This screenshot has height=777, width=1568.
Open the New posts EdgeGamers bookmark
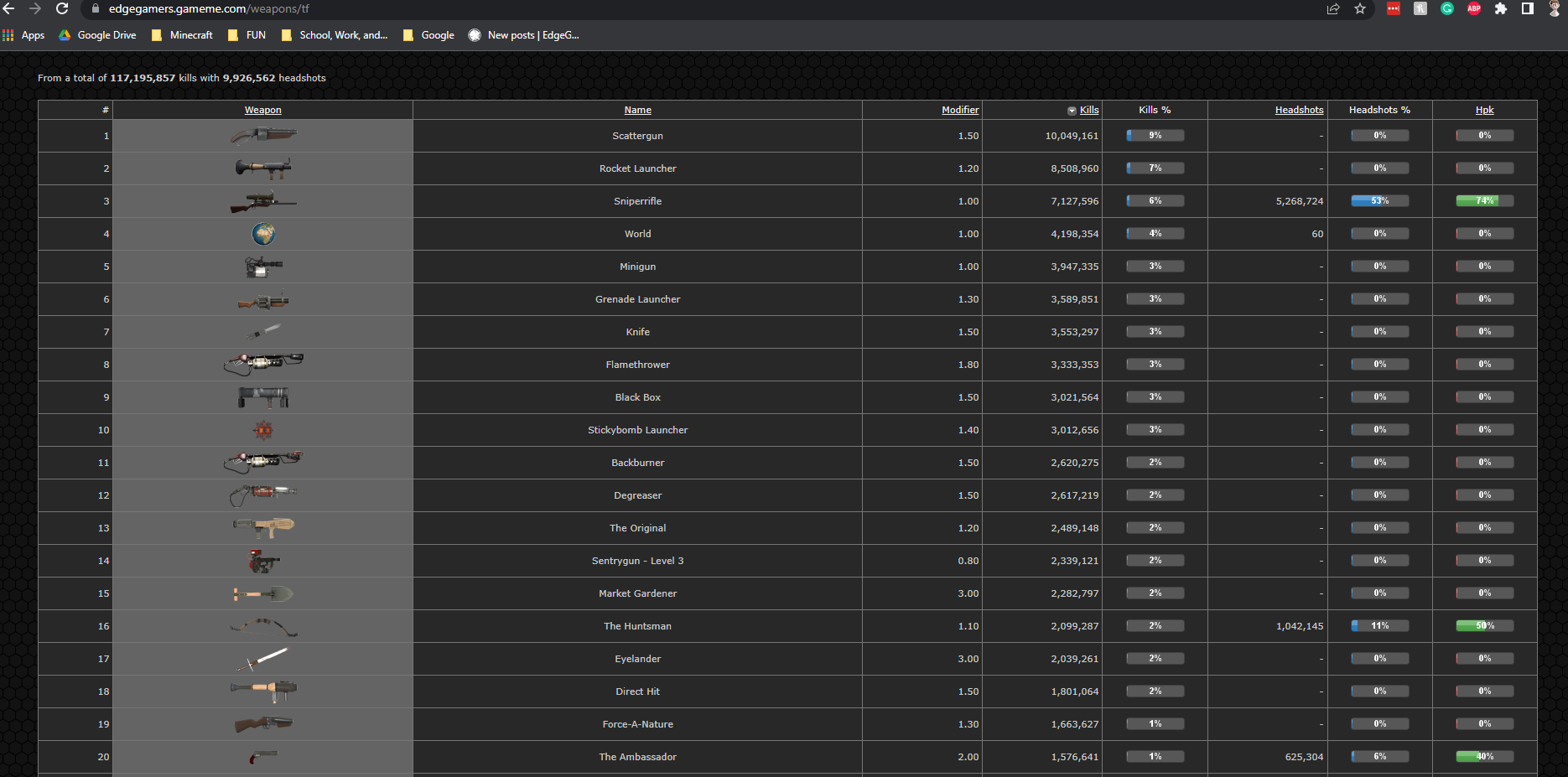click(524, 35)
